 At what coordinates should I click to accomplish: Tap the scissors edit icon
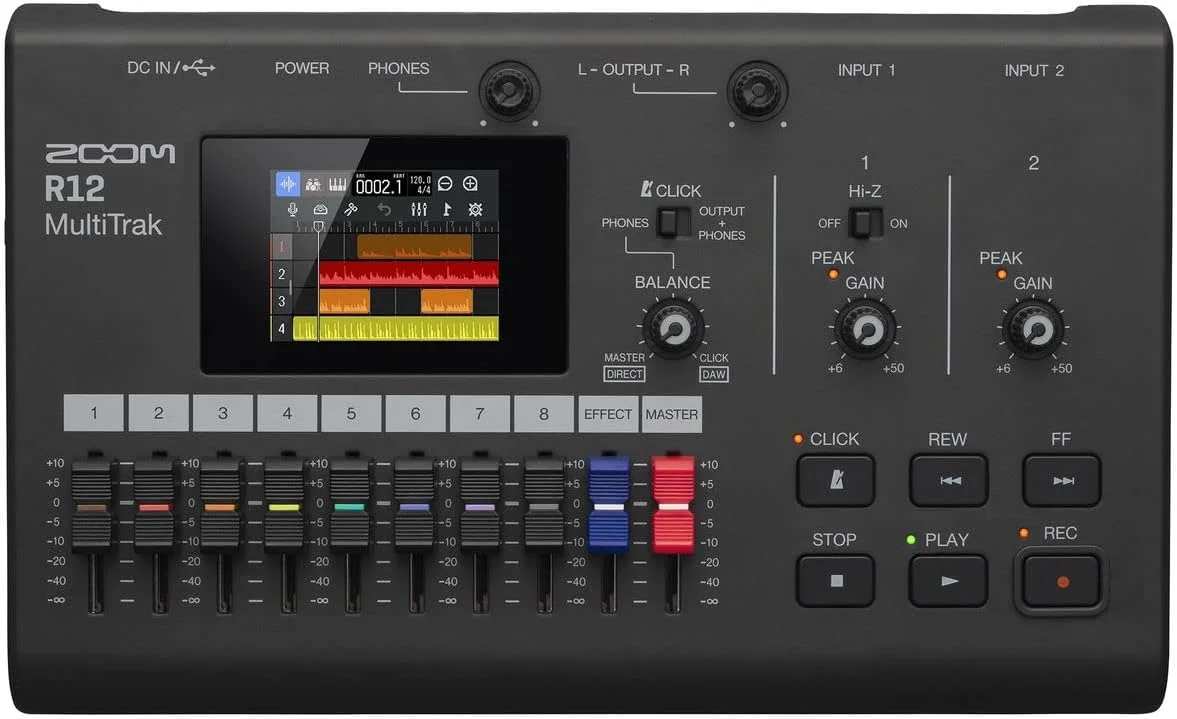350,210
